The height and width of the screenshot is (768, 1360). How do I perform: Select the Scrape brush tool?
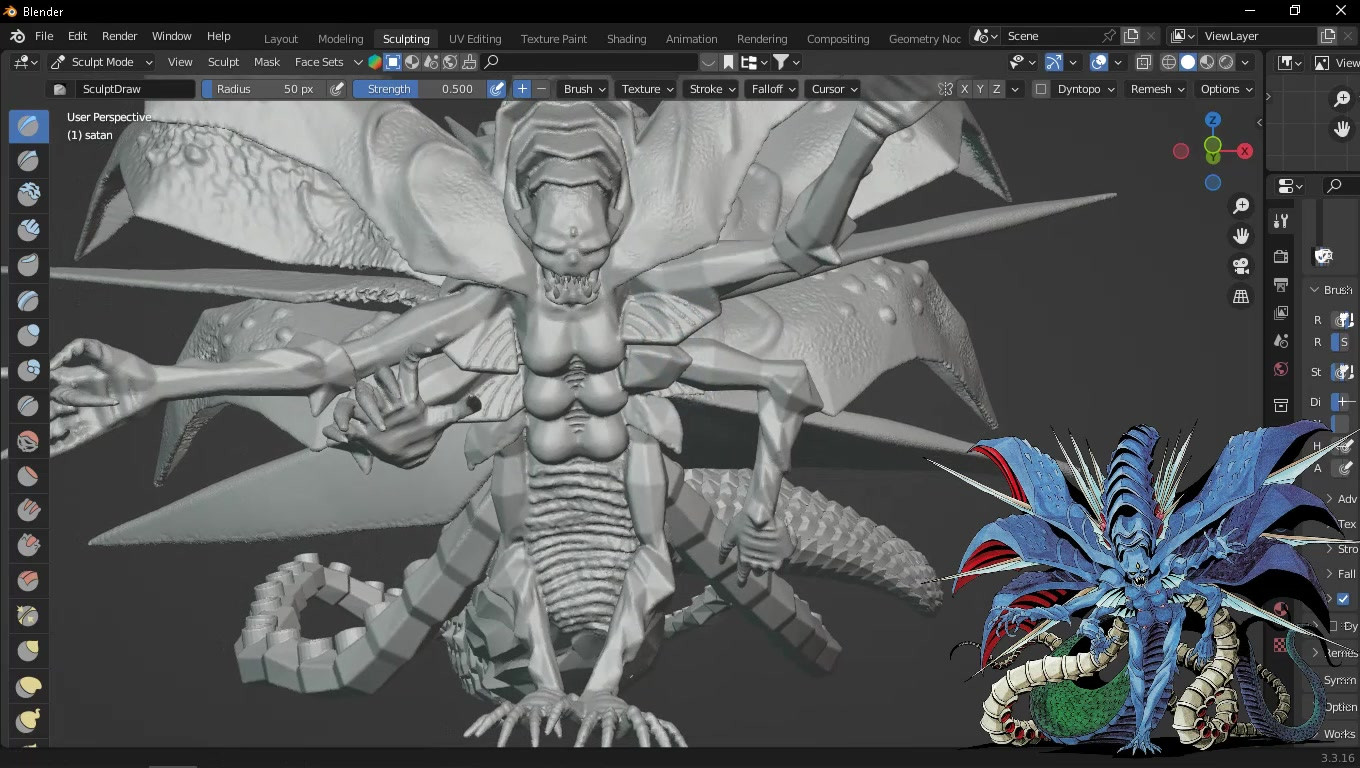[28, 545]
